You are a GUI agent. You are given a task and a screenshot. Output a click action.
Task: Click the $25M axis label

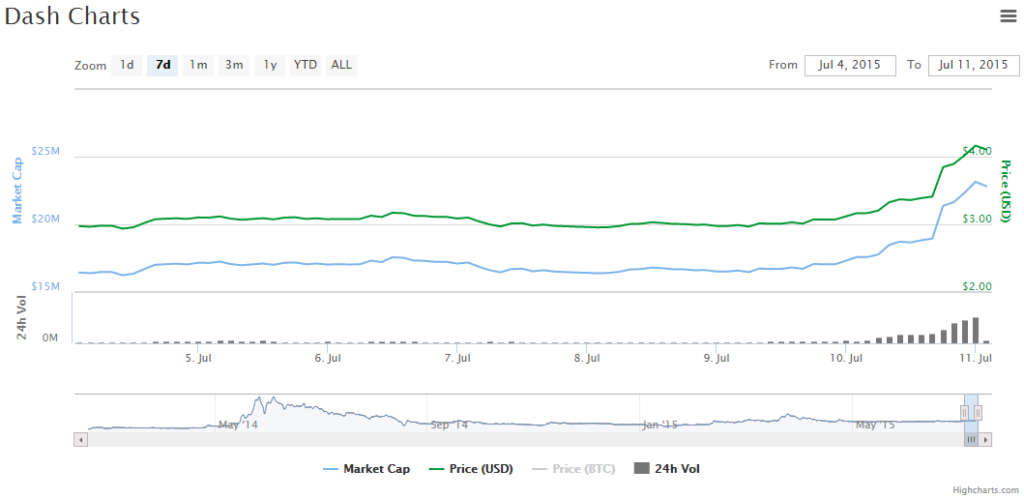pyautogui.click(x=46, y=152)
